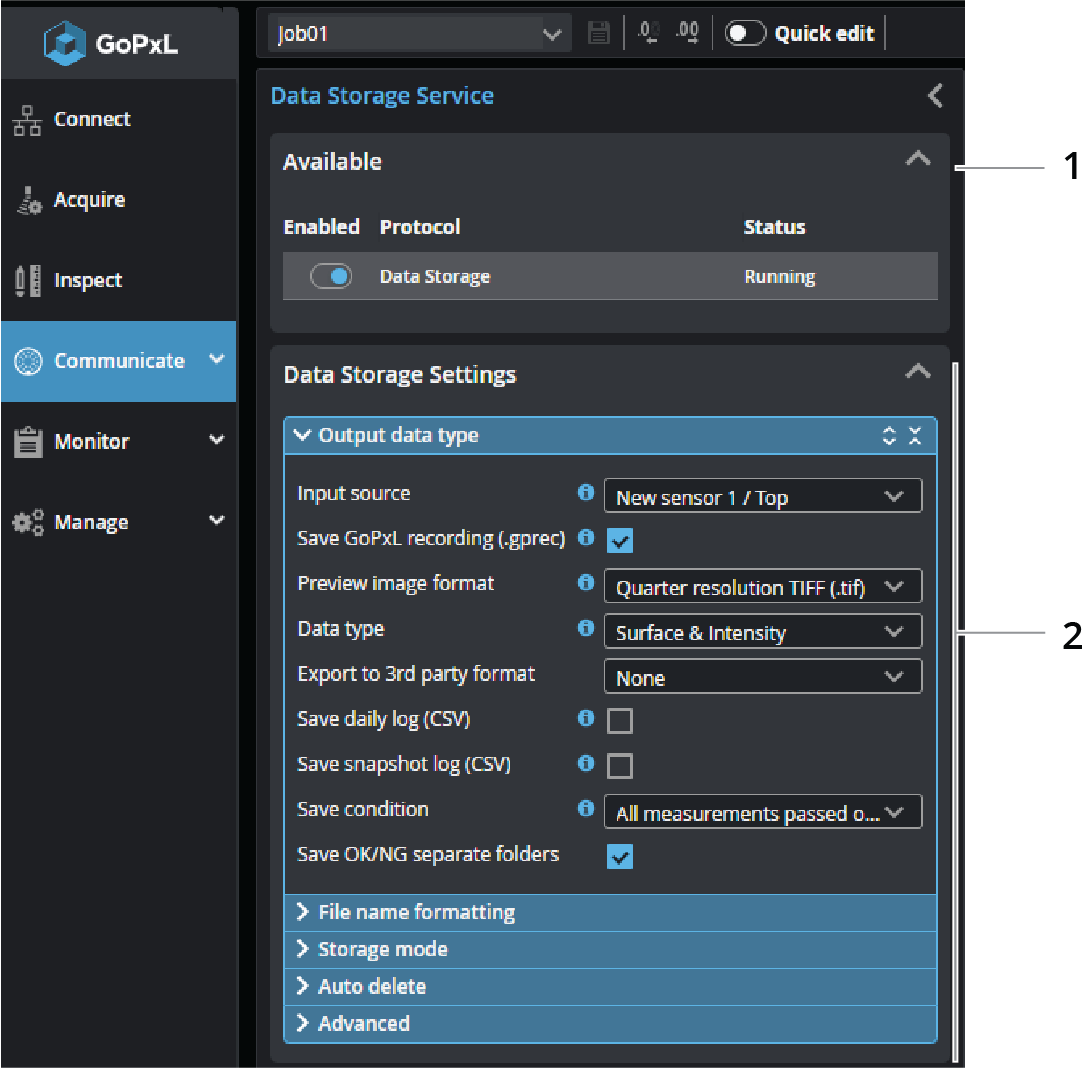Click the increase decimal places icon

(687, 33)
